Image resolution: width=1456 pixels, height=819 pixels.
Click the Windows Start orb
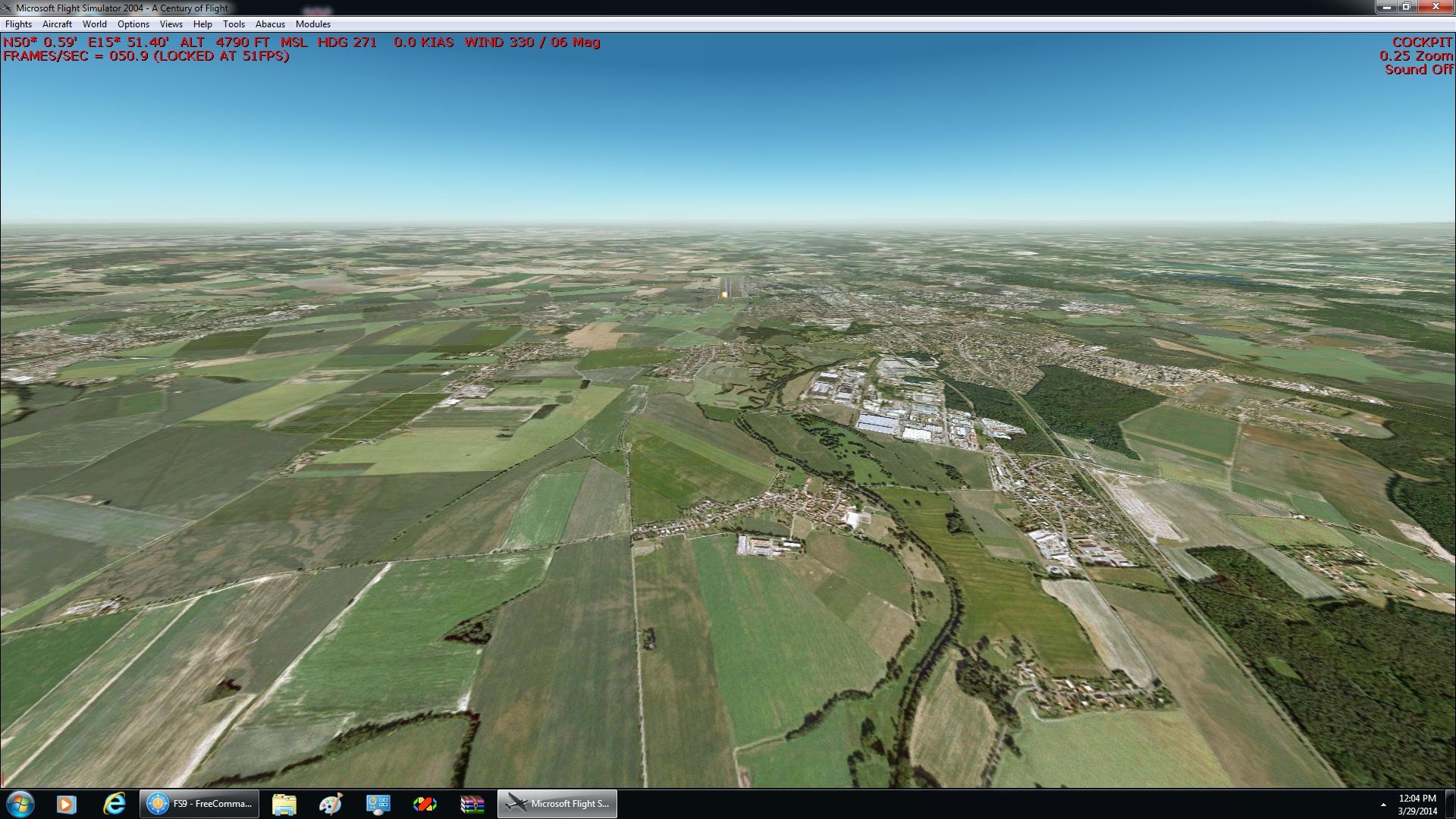coord(20,804)
